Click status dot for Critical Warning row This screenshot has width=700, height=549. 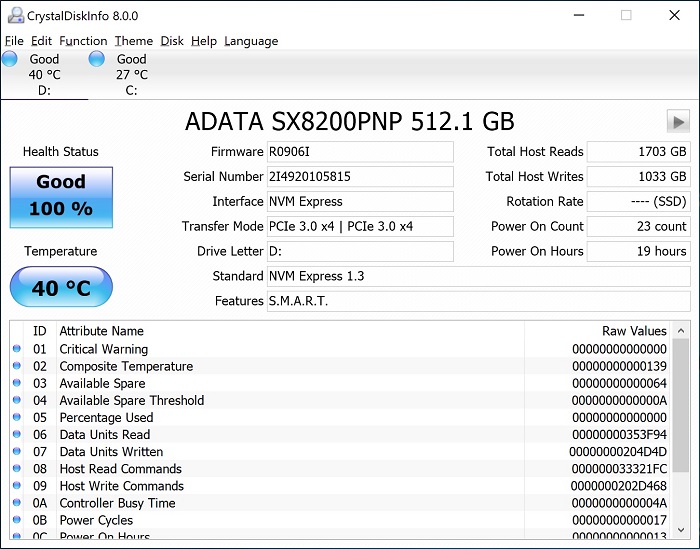tap(17, 349)
